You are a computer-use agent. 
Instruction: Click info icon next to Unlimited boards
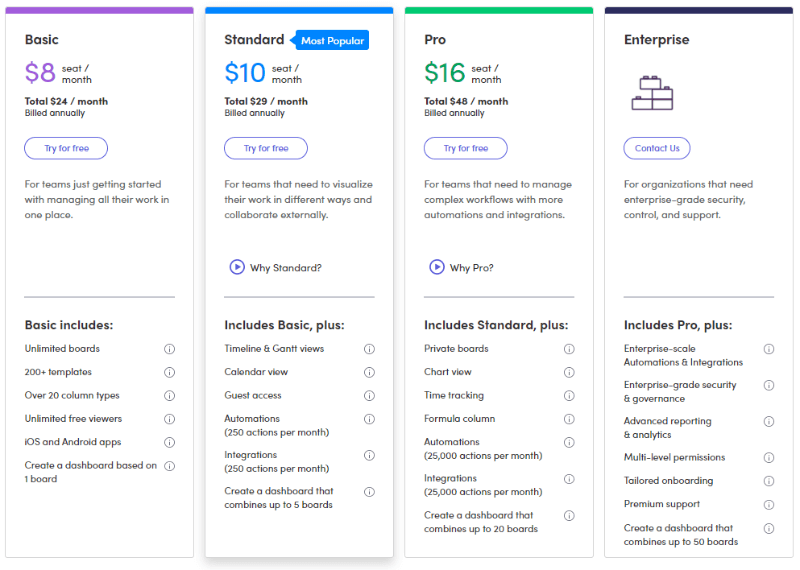169,349
